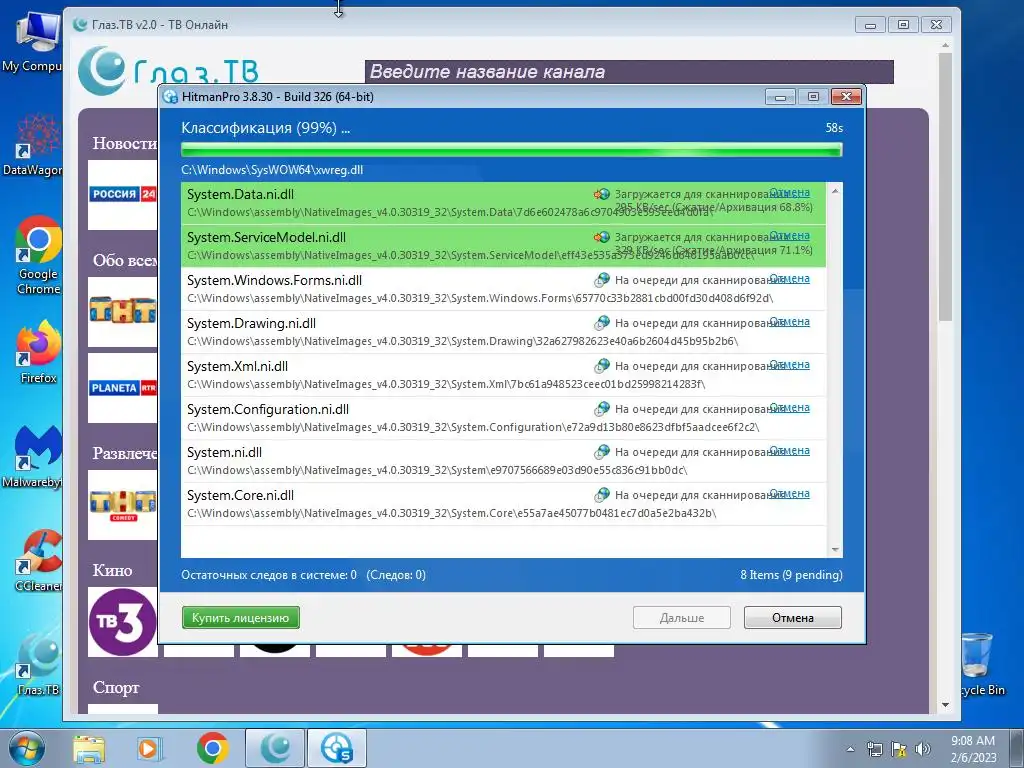
Task: Open Chrome from the taskbar
Action: 212,748
